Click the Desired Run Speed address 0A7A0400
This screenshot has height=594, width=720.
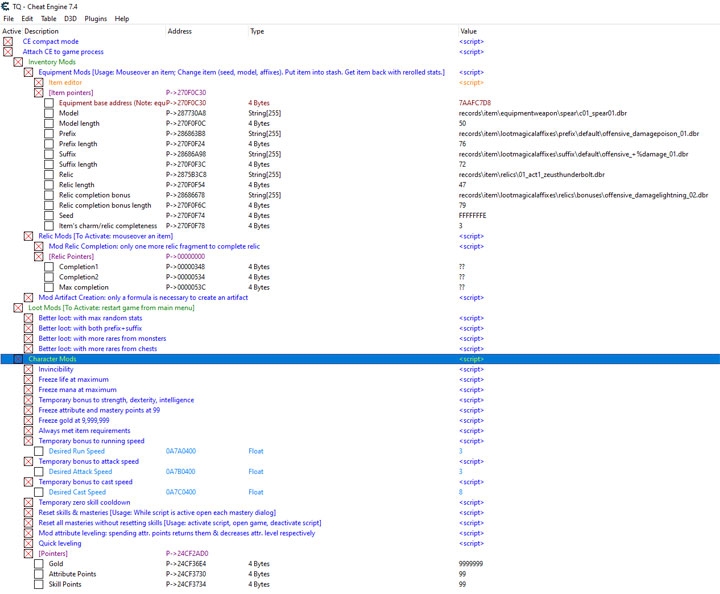[x=181, y=451]
